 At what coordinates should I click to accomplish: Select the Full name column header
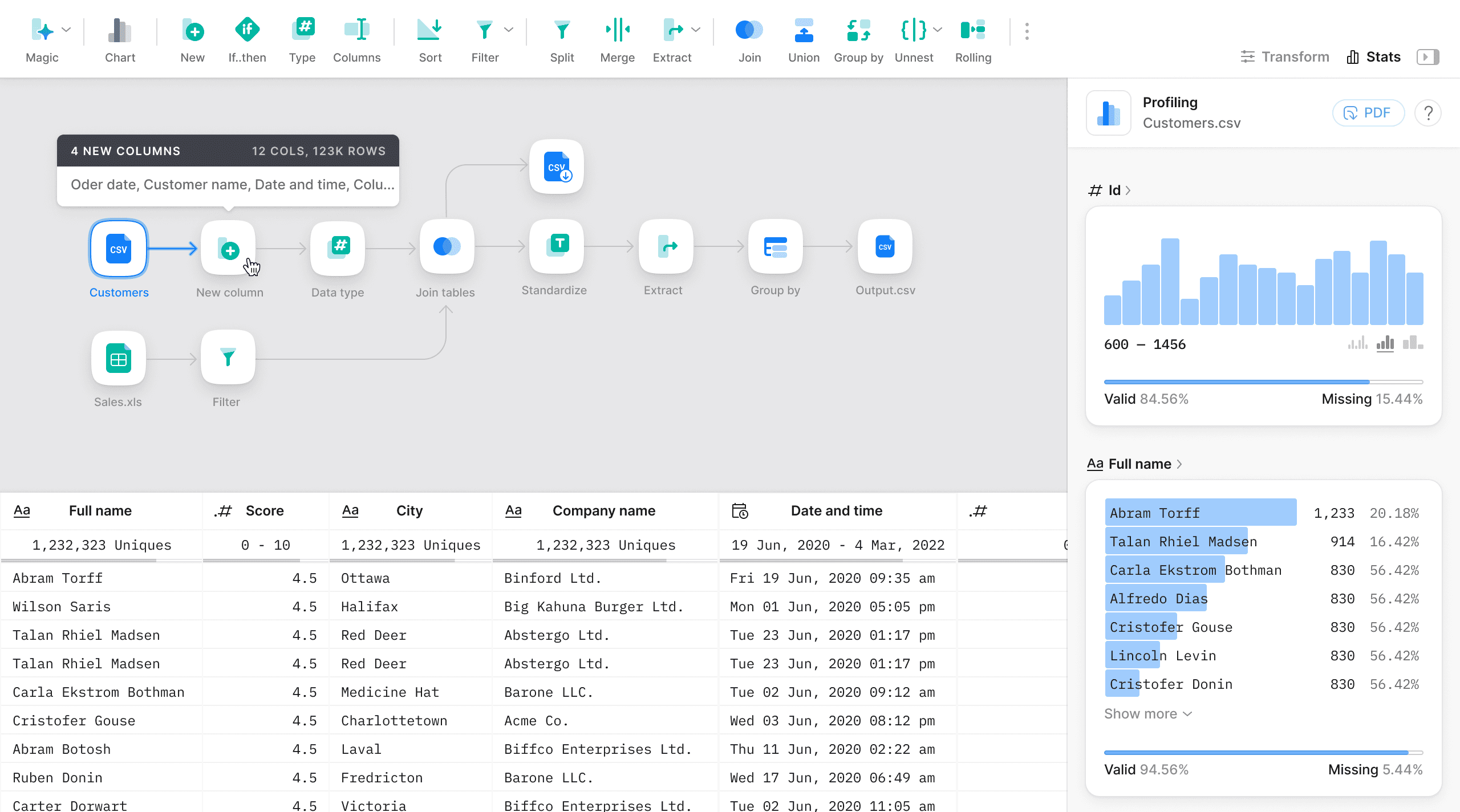click(x=102, y=511)
